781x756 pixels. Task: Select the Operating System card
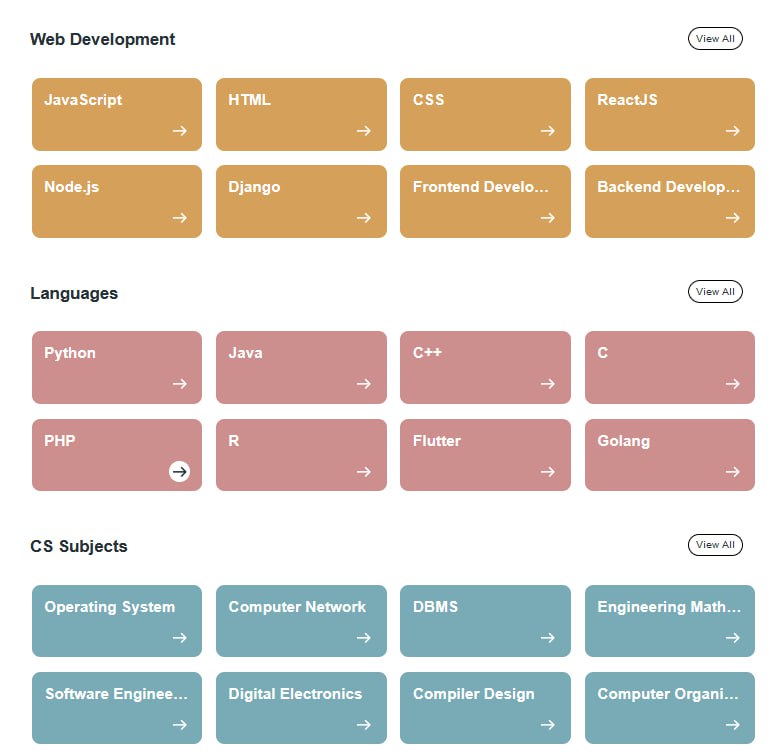116,620
